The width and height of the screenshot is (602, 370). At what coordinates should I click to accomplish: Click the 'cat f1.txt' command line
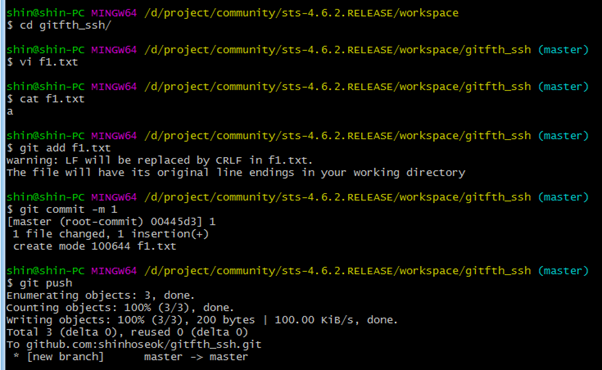click(45, 99)
